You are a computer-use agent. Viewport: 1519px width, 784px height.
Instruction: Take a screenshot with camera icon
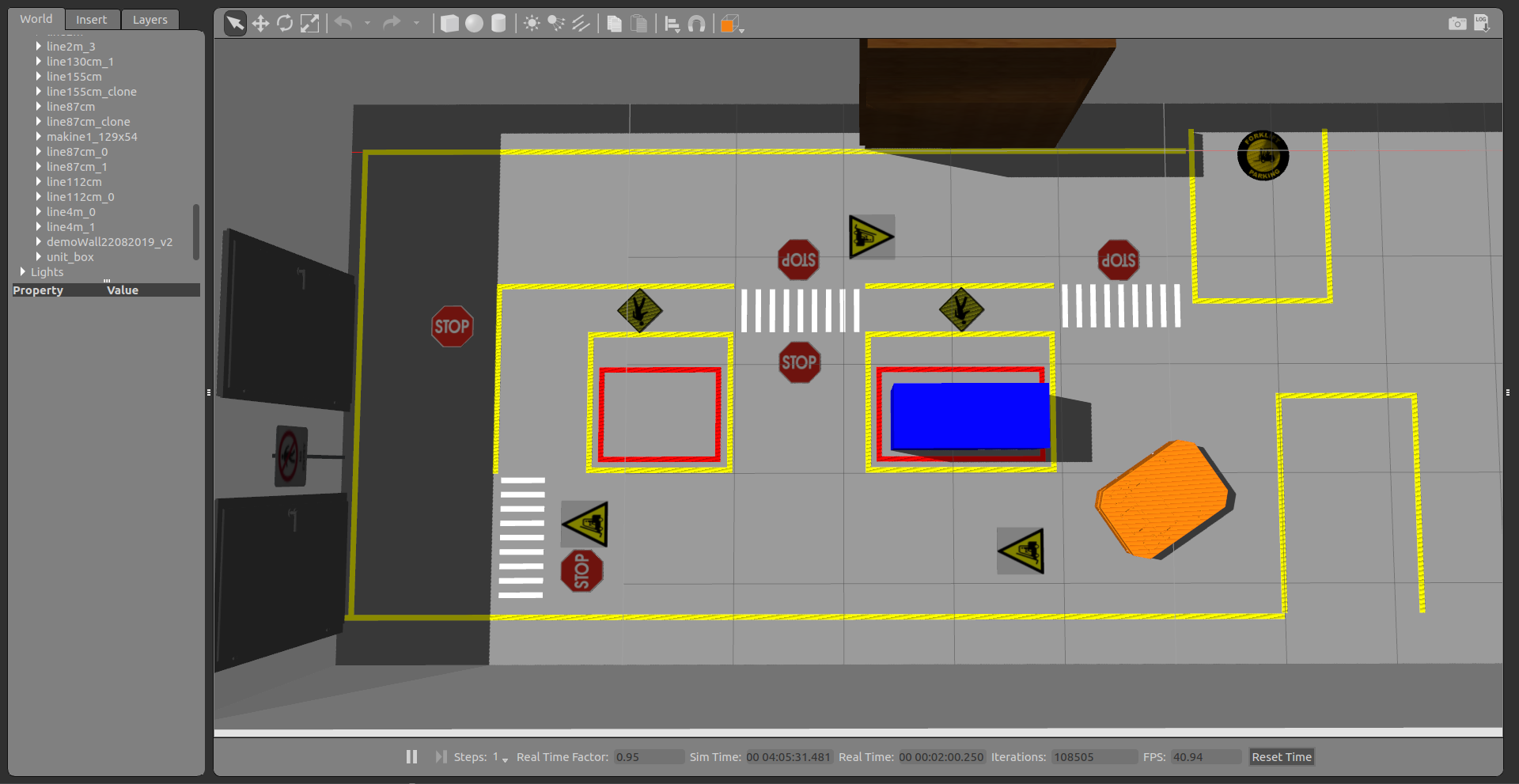(1457, 24)
